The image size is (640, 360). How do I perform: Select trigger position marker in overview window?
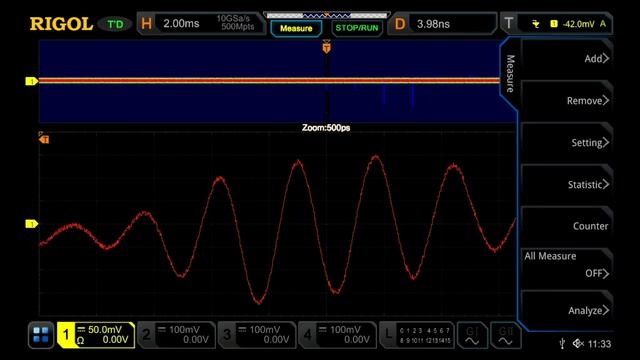[x=327, y=47]
